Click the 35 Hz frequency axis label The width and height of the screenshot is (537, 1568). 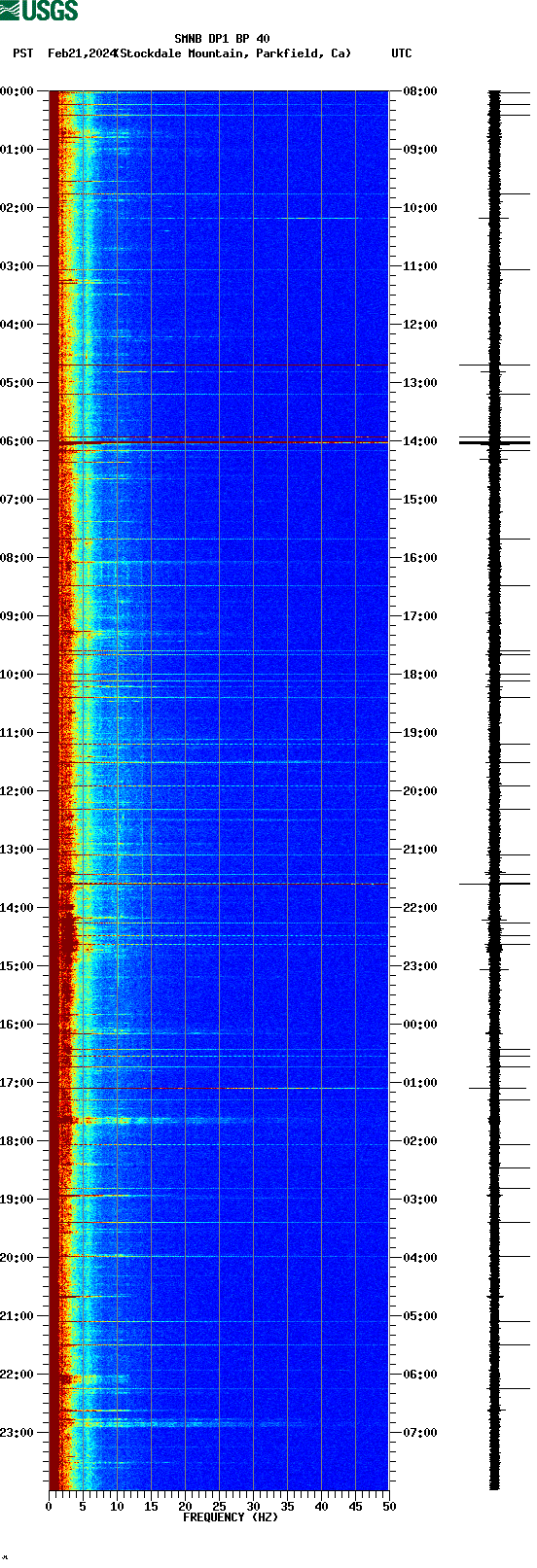(x=287, y=1506)
